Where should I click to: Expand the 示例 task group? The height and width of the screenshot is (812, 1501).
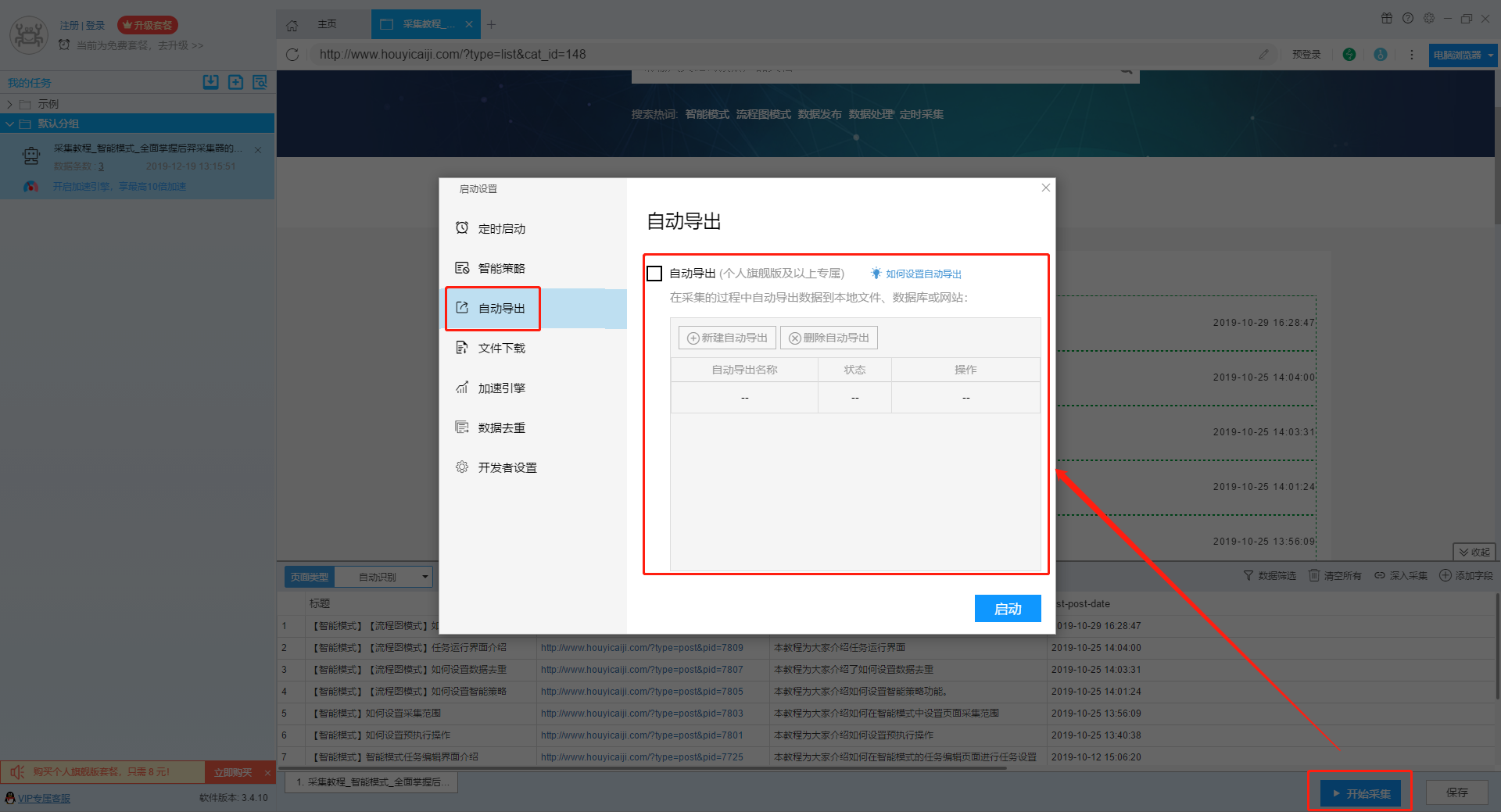pos(9,104)
